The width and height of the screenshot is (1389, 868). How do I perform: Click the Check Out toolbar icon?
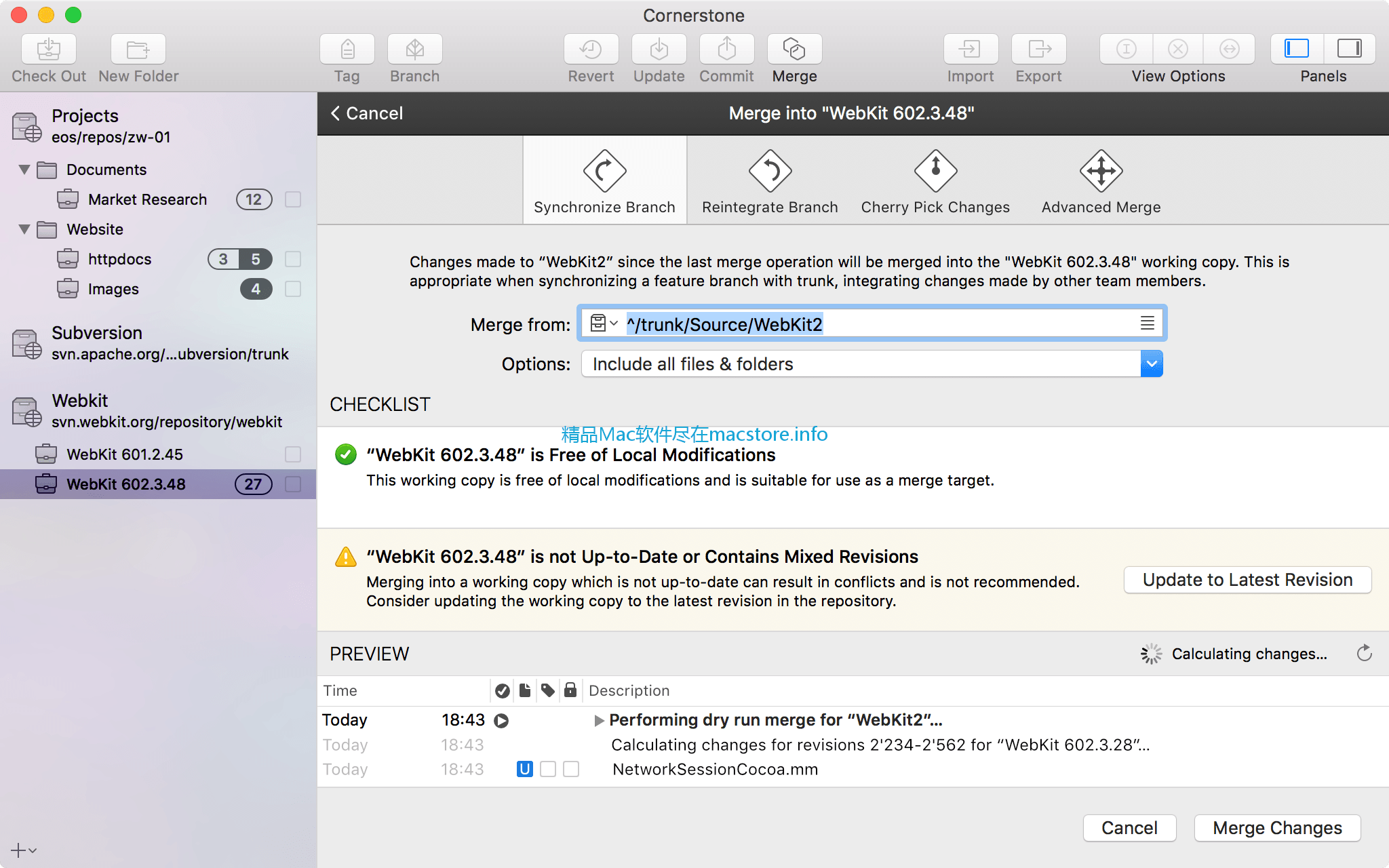tap(48, 50)
